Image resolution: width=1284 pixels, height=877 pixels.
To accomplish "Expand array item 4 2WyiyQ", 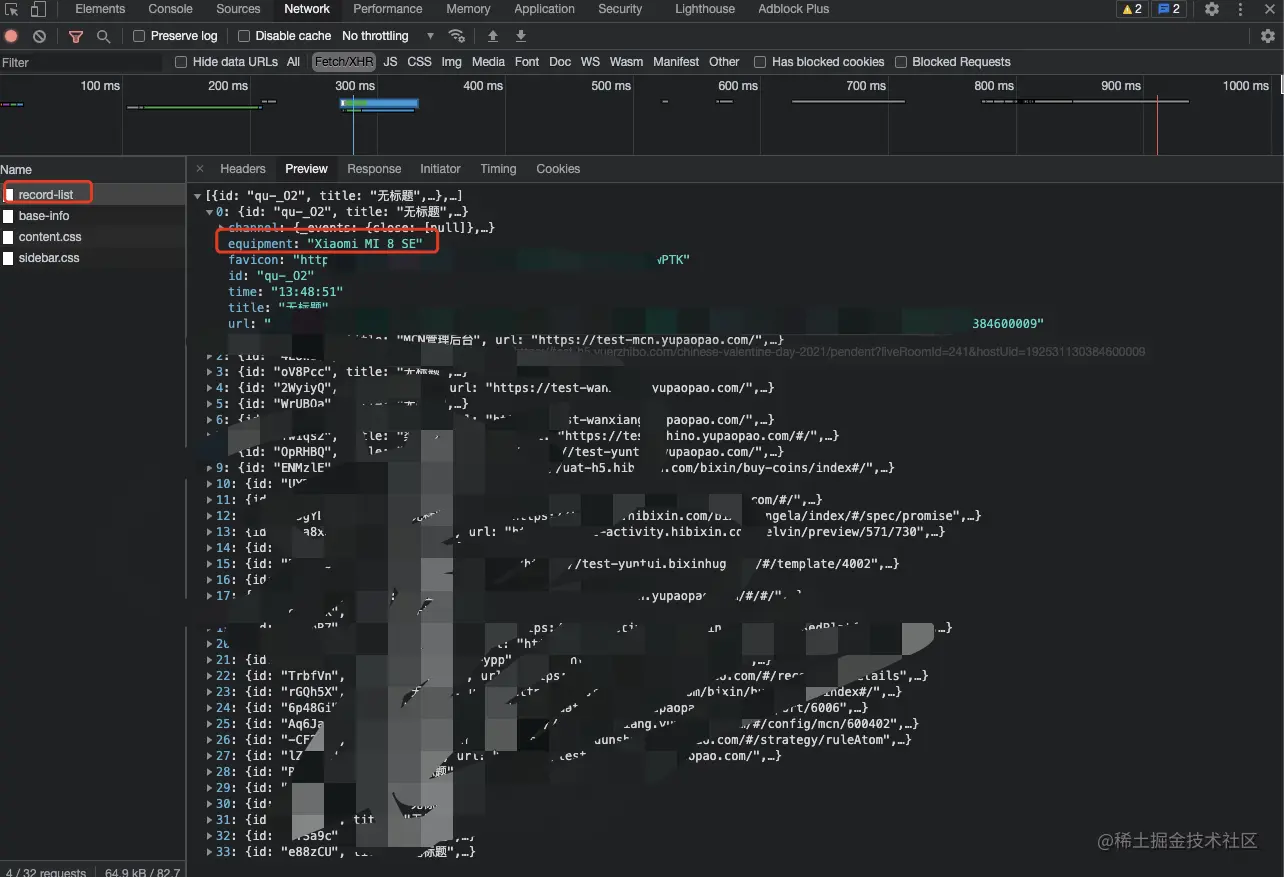I will (x=210, y=388).
